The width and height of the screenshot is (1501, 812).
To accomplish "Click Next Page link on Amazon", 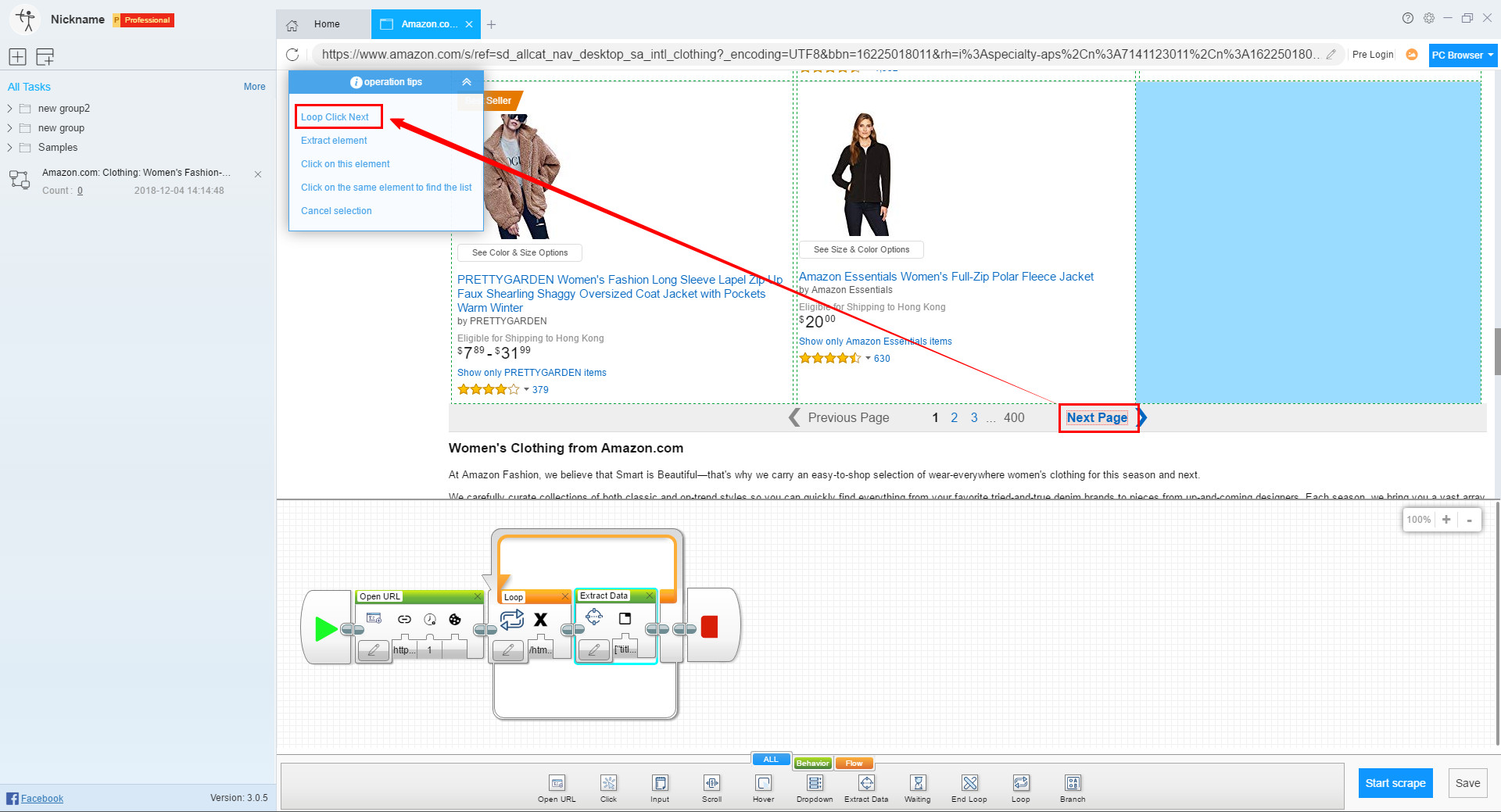I will (1097, 417).
